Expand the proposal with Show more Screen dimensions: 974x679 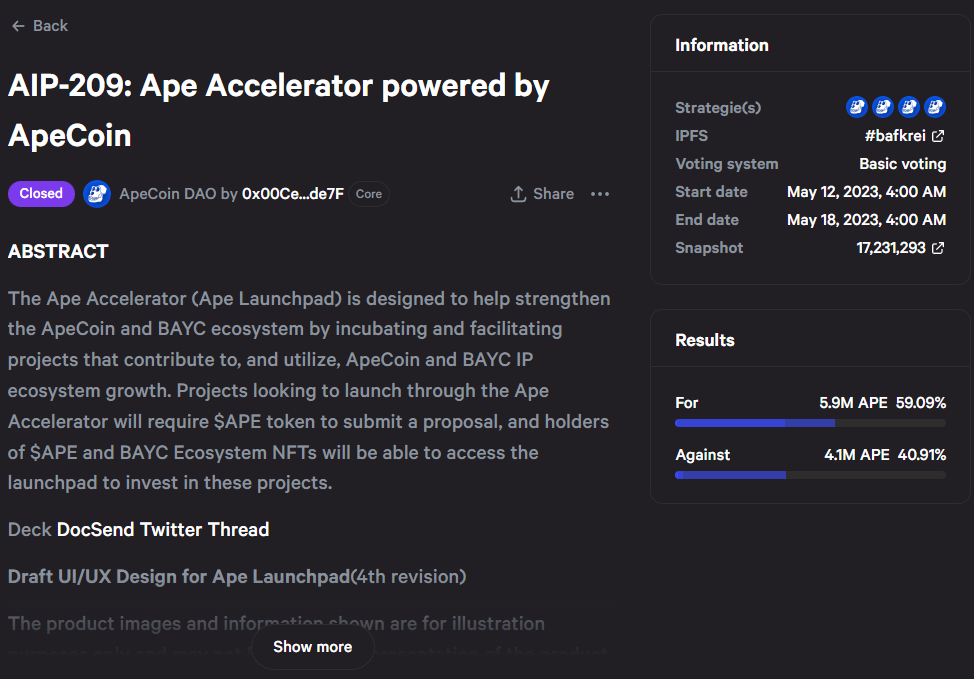(313, 647)
